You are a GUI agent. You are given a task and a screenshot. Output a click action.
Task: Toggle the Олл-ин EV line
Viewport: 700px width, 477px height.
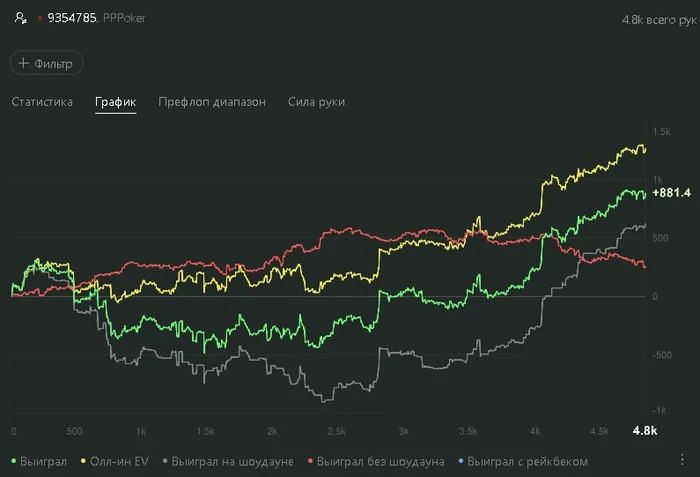pos(118,462)
